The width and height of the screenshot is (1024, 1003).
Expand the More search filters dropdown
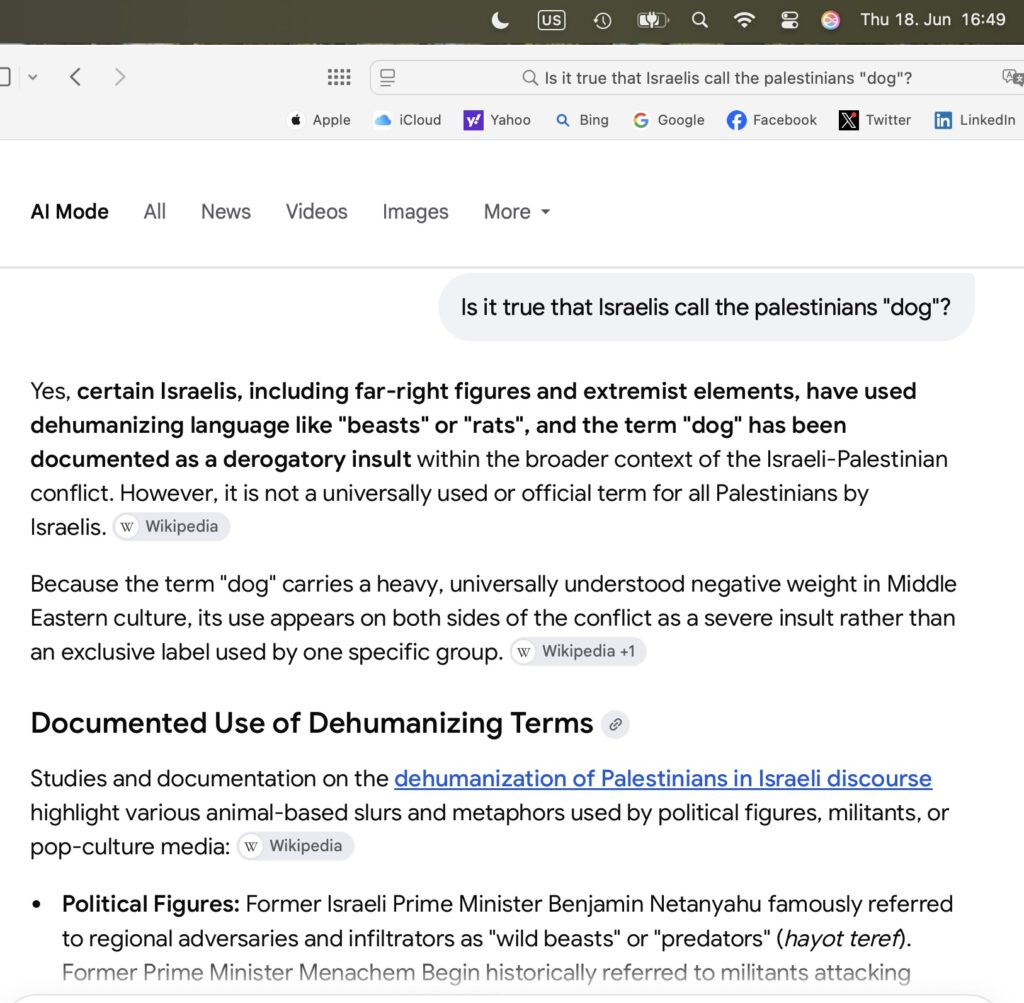coord(517,212)
